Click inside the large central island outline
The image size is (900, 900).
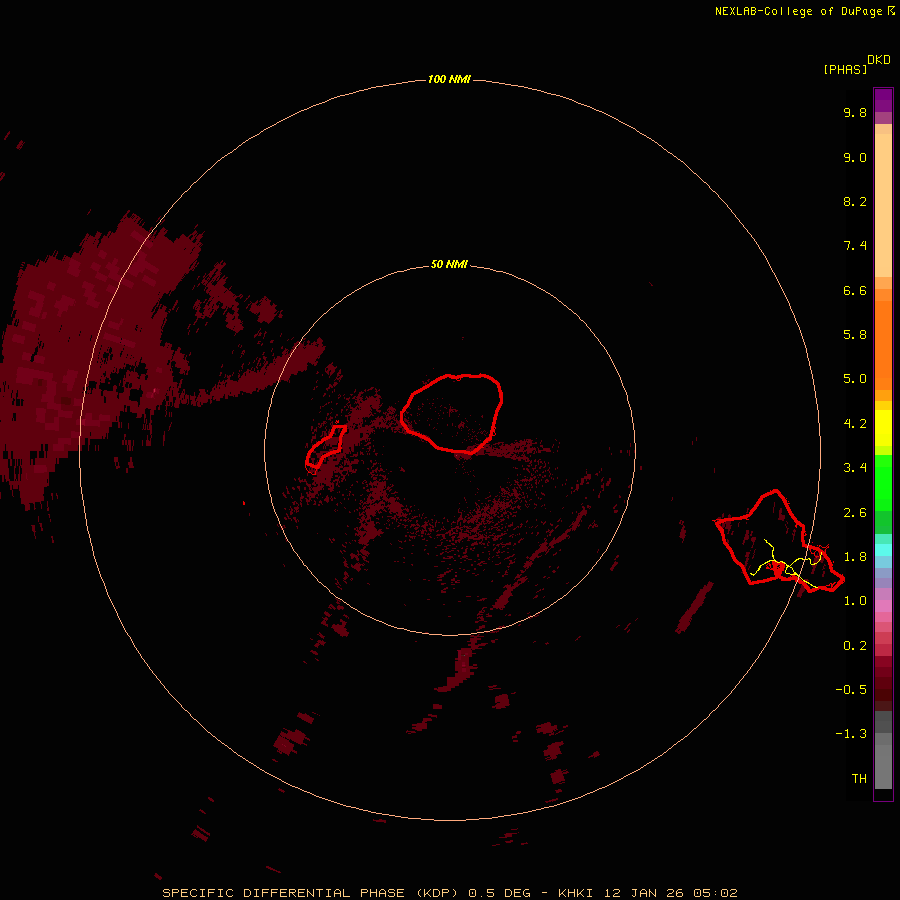(452, 413)
